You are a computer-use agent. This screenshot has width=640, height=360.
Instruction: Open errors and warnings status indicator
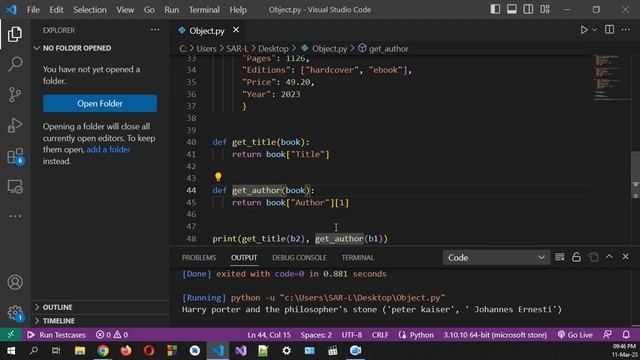click(x=112, y=335)
